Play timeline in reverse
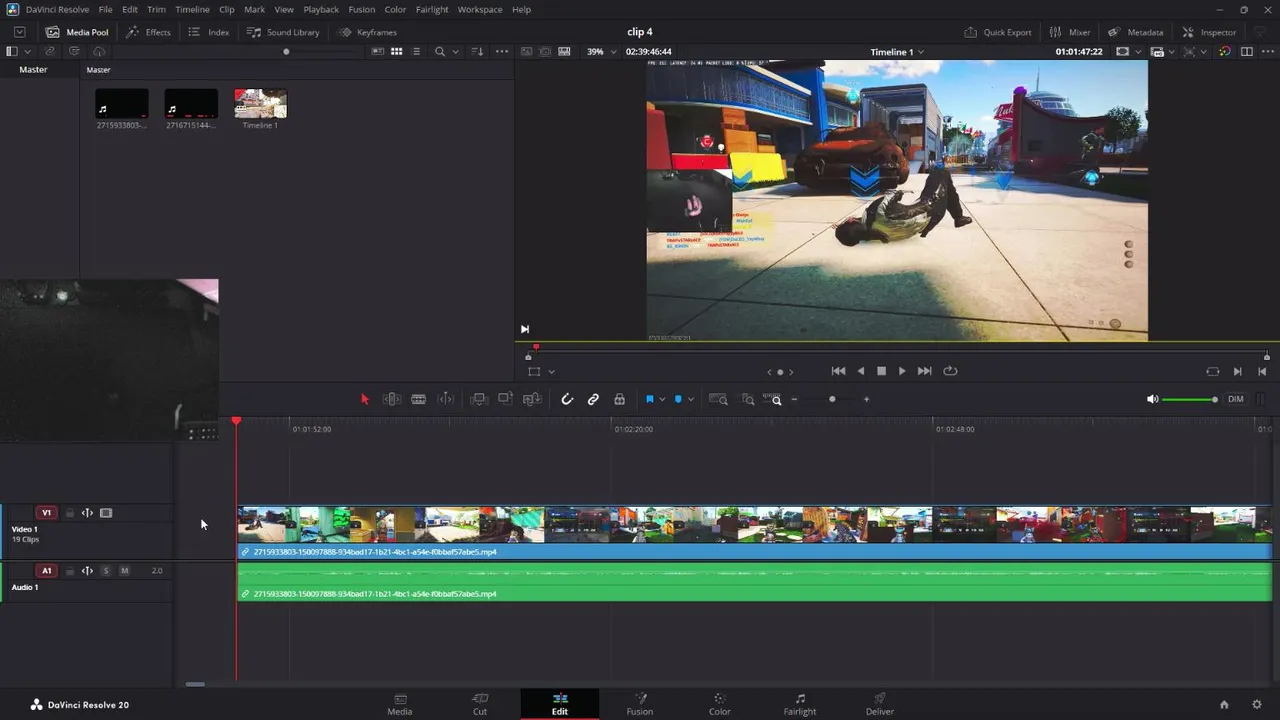1280x720 pixels. click(x=861, y=371)
